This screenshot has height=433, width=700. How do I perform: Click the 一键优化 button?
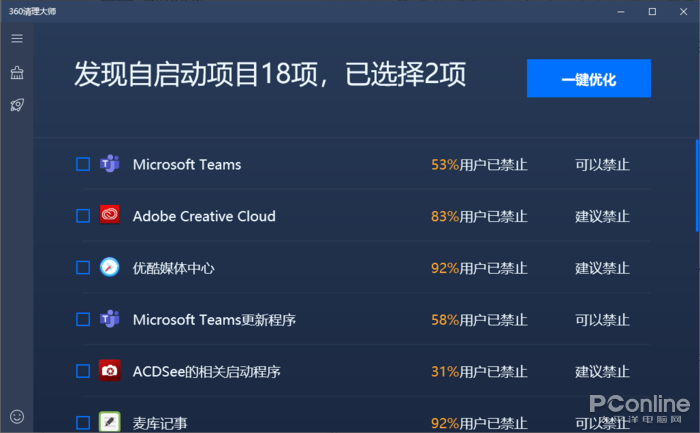click(588, 78)
